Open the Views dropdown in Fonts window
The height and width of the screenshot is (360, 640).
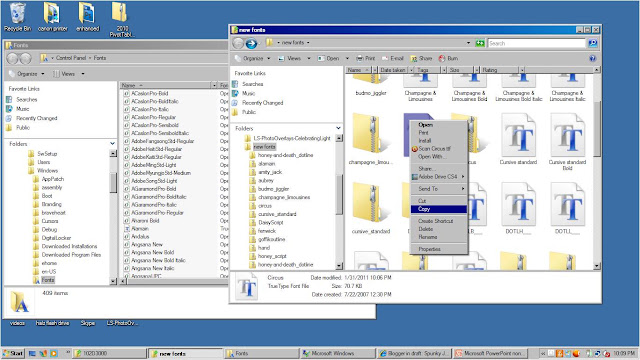[68, 74]
